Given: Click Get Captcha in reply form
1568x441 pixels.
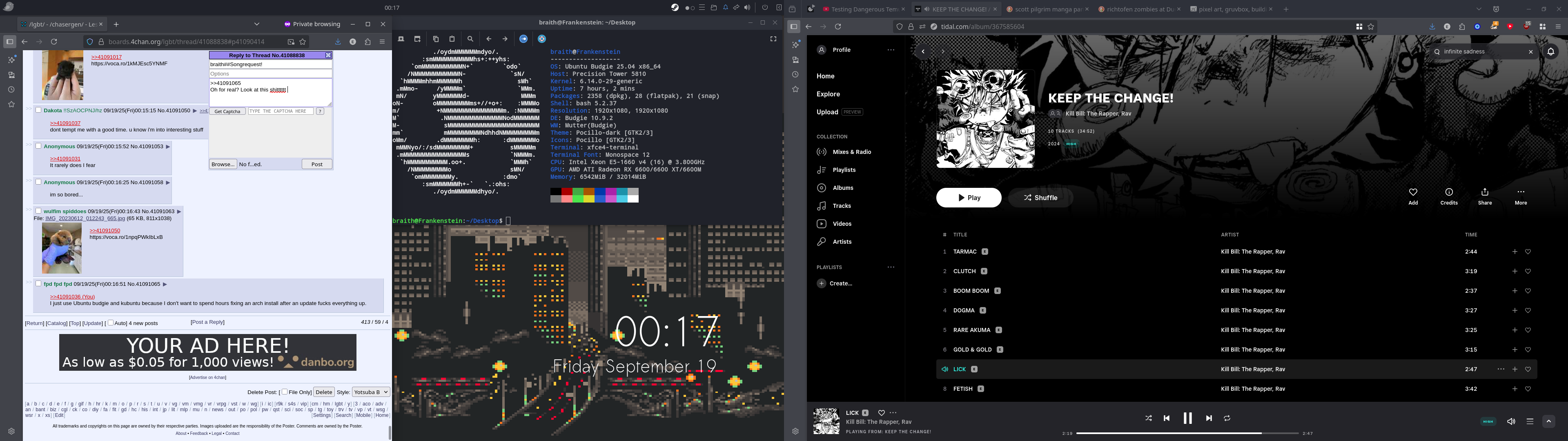Looking at the screenshot, I should (228, 111).
